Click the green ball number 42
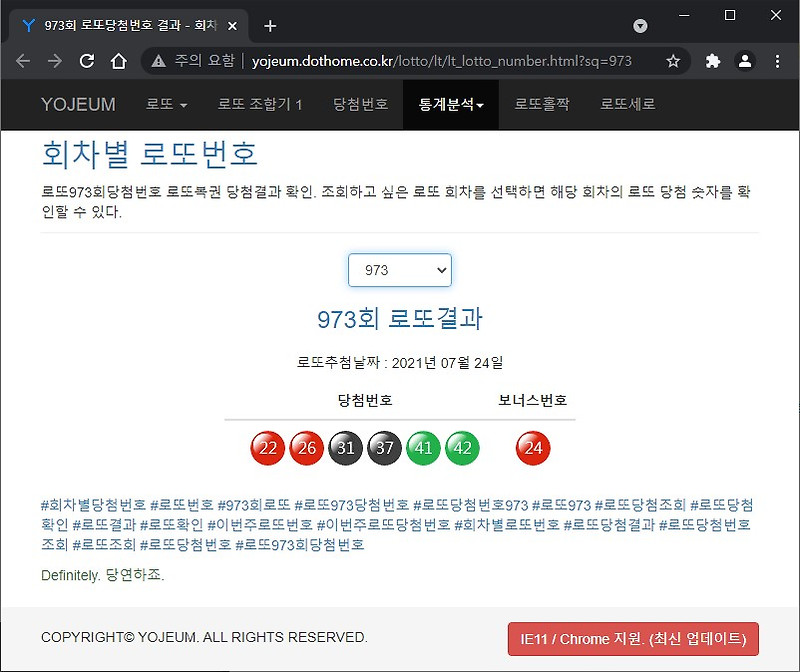 [462, 448]
